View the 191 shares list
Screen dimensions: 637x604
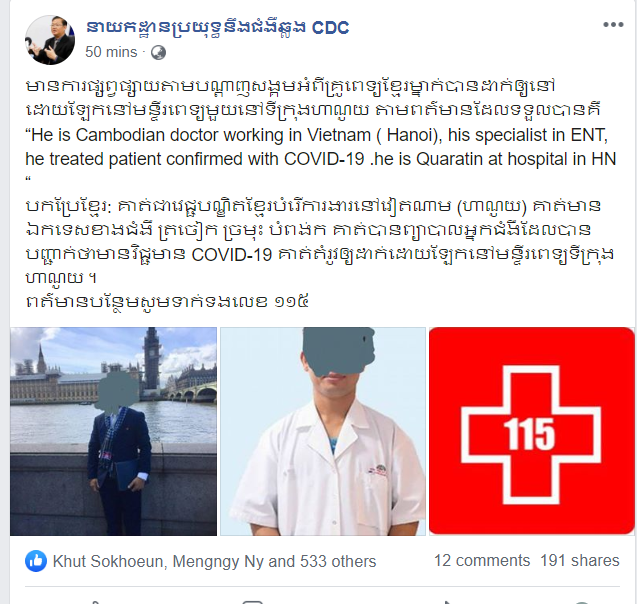(x=580, y=561)
